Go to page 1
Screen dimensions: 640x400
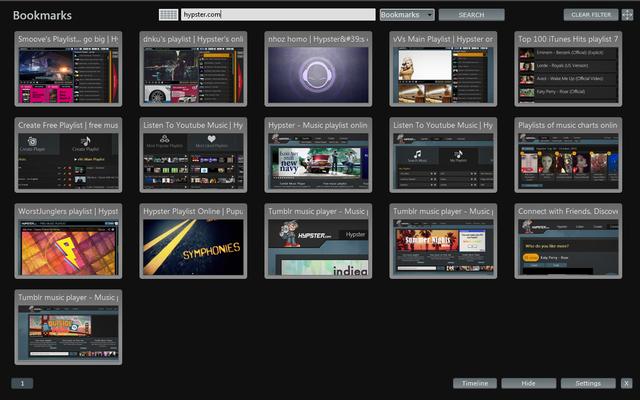point(22,383)
